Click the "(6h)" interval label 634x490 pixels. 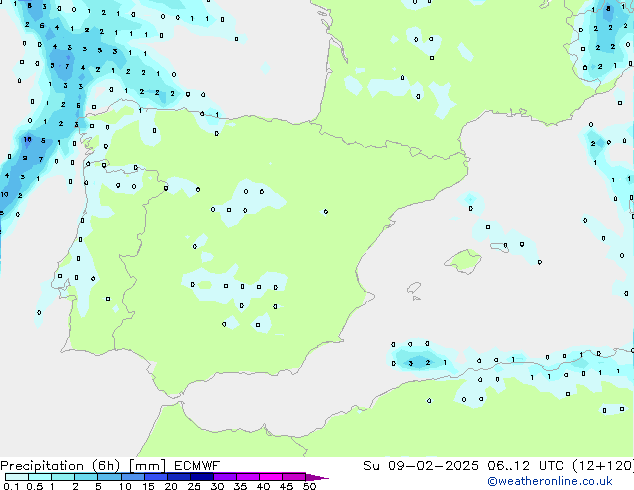point(106,466)
